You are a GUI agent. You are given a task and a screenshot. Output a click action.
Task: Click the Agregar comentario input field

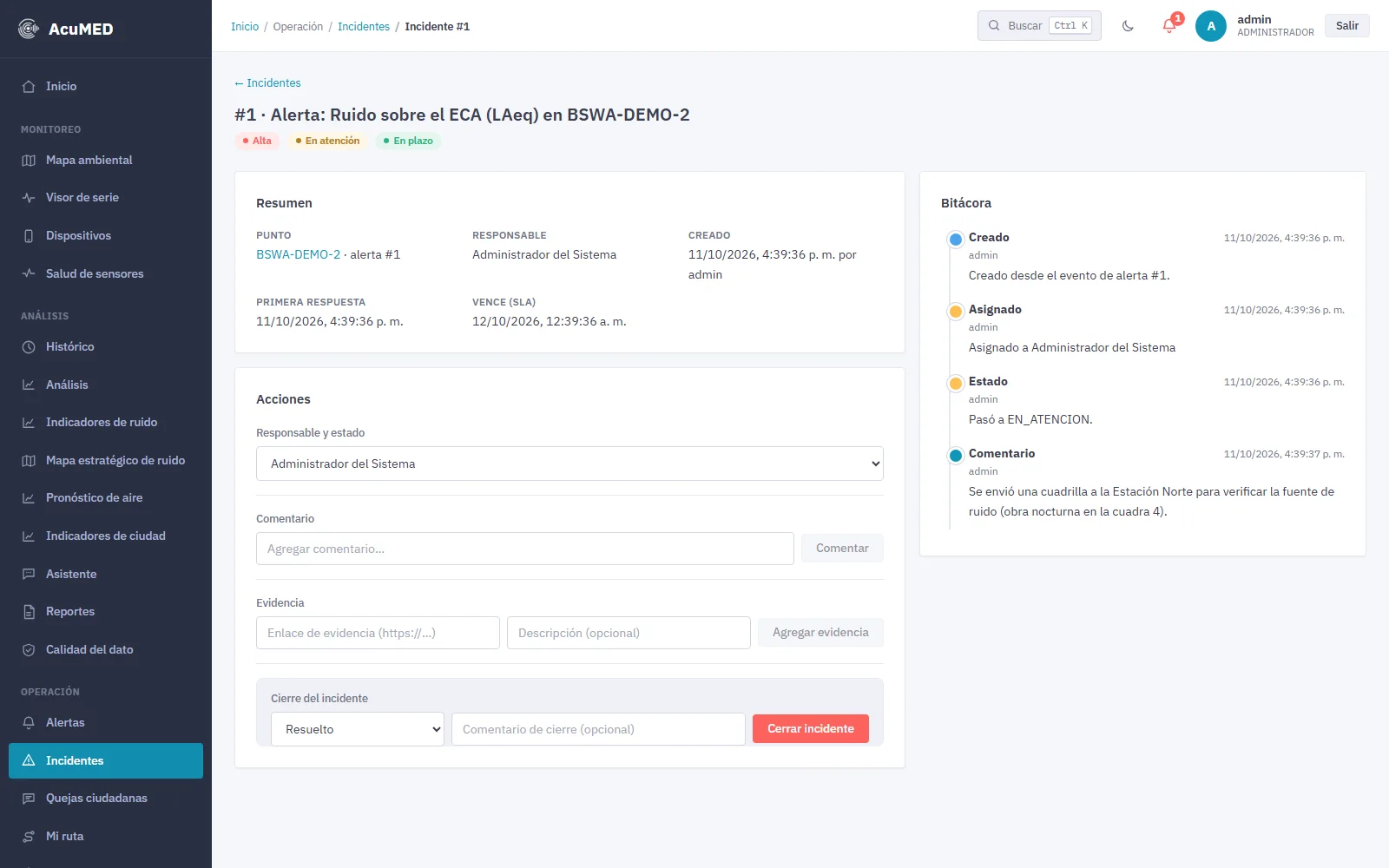[525, 549]
